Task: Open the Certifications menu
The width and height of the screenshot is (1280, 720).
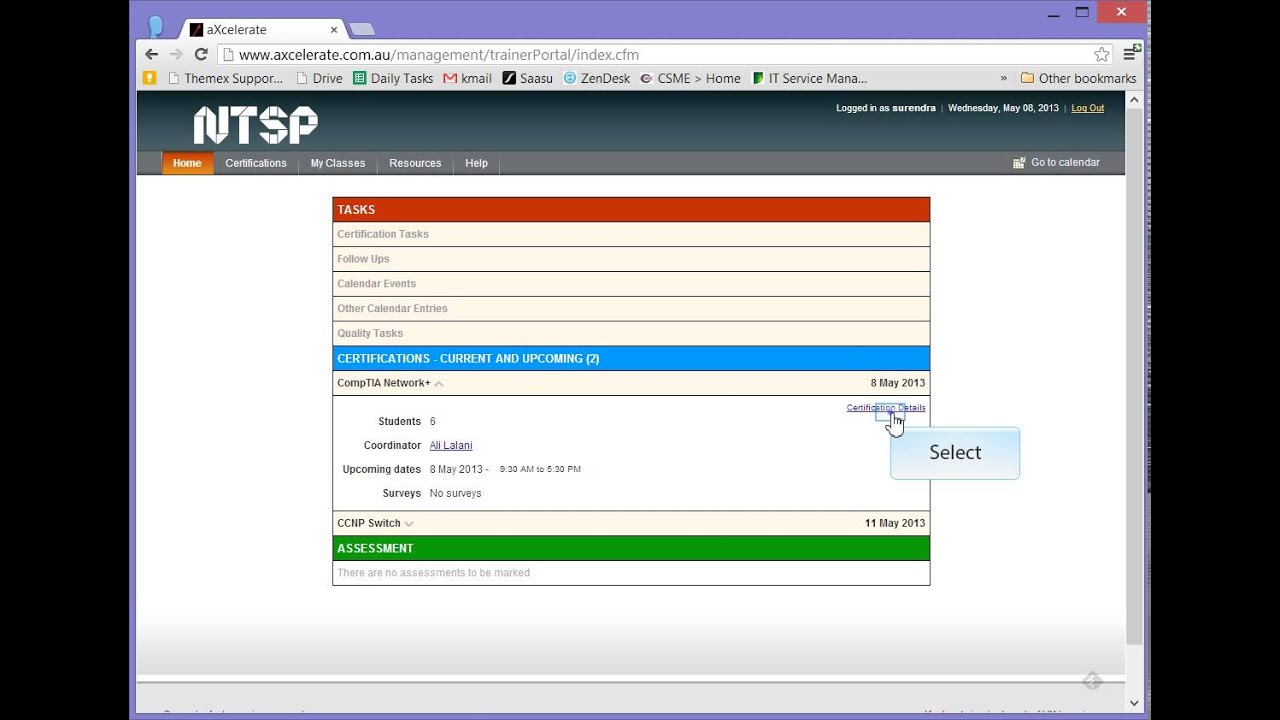Action: pyautogui.click(x=256, y=163)
